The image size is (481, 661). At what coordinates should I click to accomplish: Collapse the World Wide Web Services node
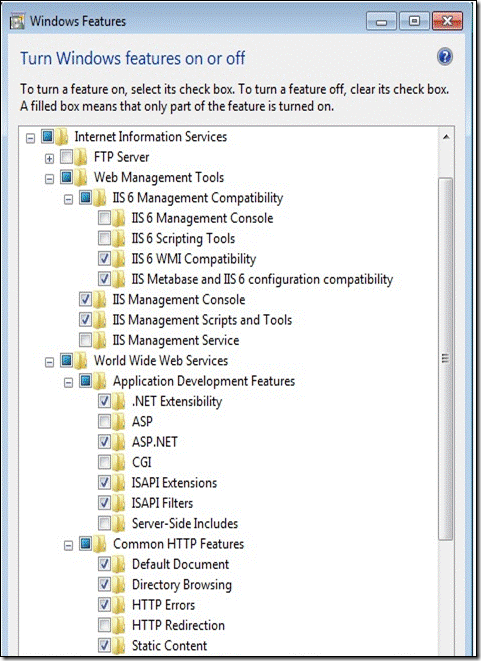(x=49, y=363)
